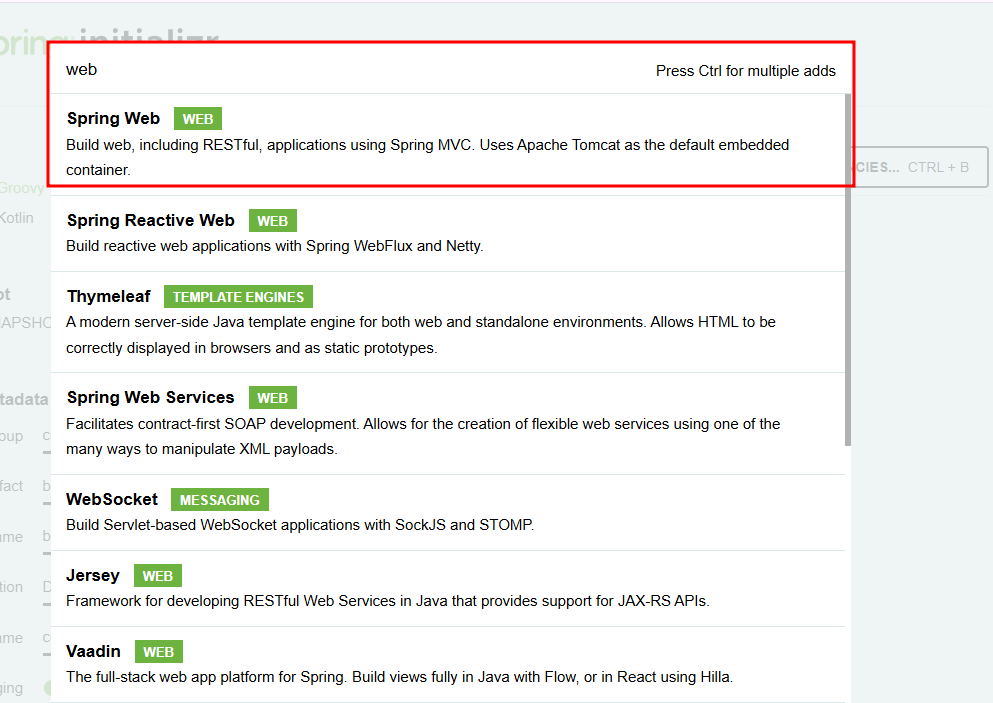
Task: Click the WEB tag next to Spring Web Services
Action: [272, 398]
